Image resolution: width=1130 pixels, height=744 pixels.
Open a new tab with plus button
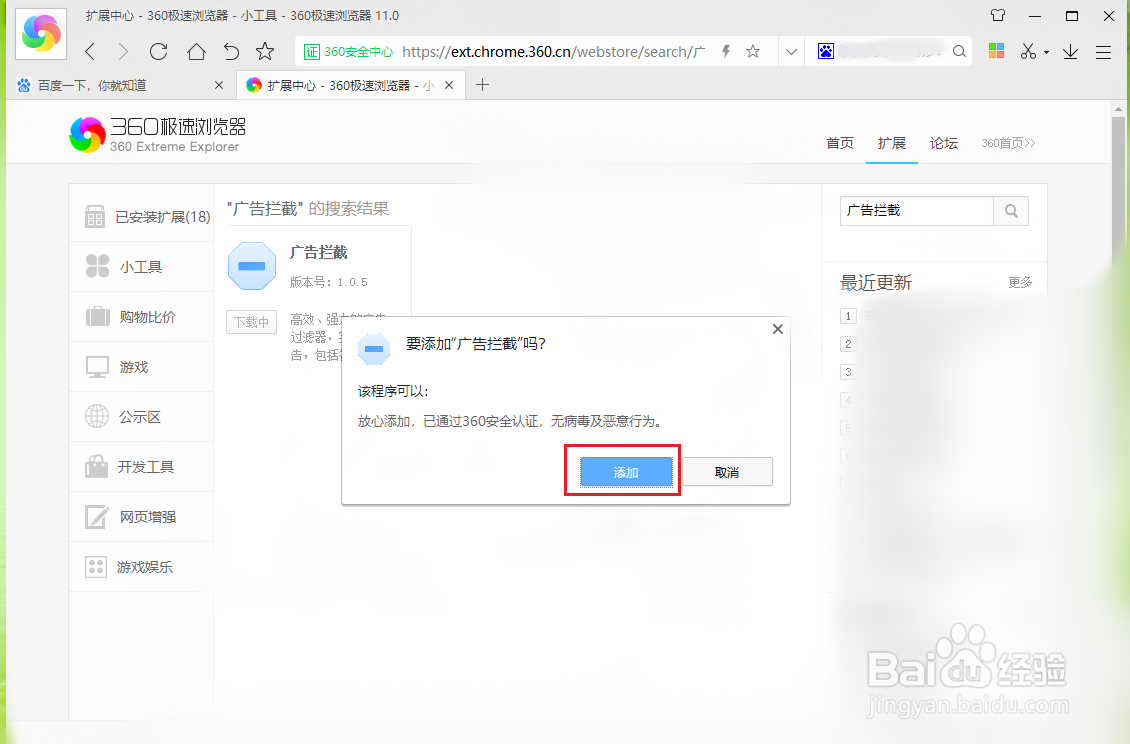pyautogui.click(x=482, y=85)
